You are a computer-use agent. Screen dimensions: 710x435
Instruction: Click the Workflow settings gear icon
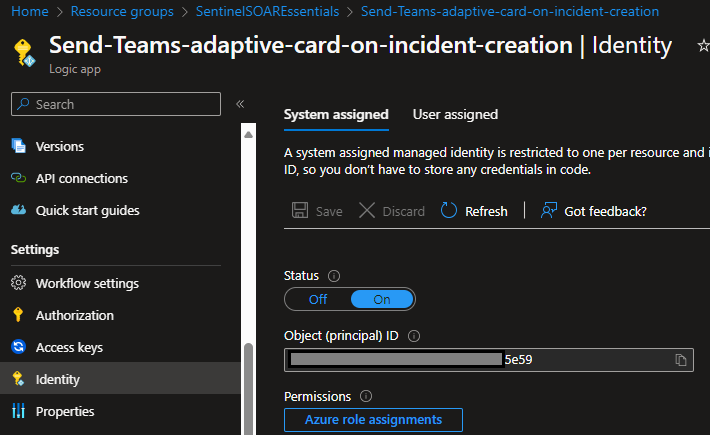point(19,283)
